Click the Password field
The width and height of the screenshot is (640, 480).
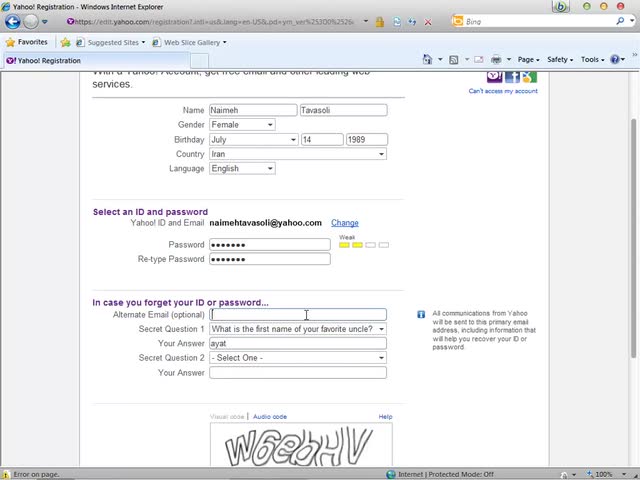pyautogui.click(x=270, y=244)
